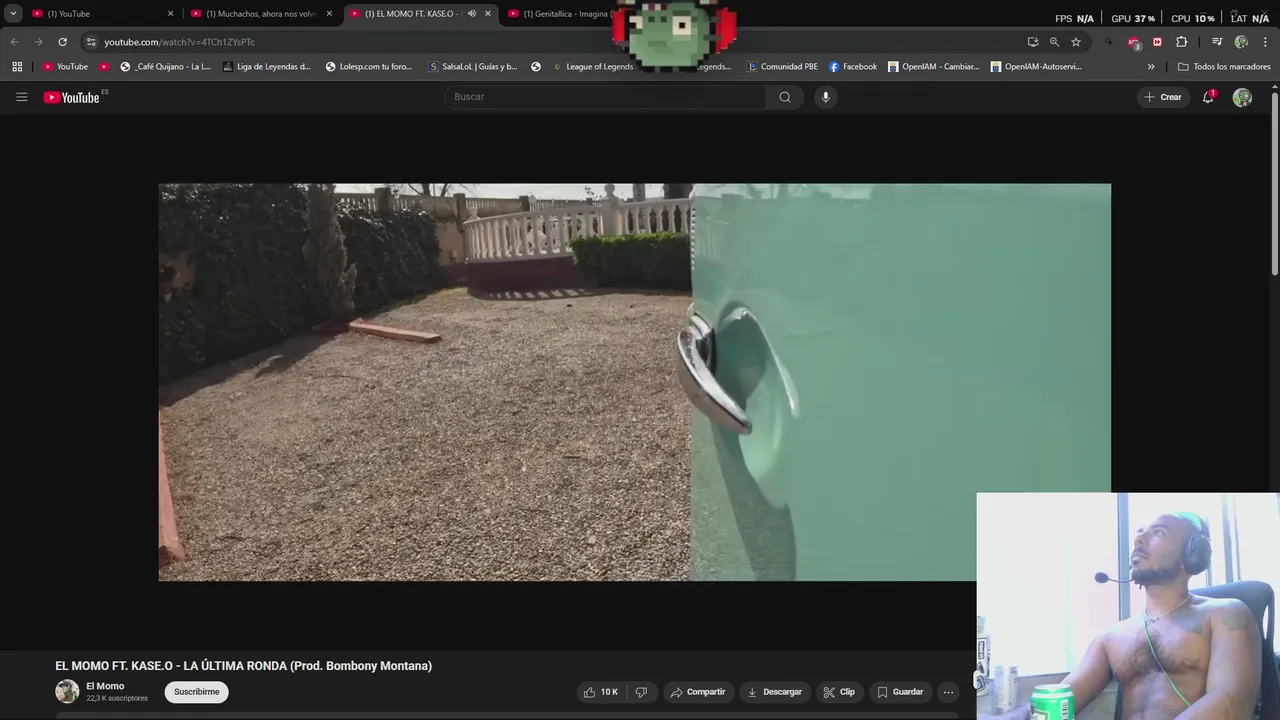1280x720 pixels.
Task: Click the YouTube search magnifier button
Action: (785, 97)
